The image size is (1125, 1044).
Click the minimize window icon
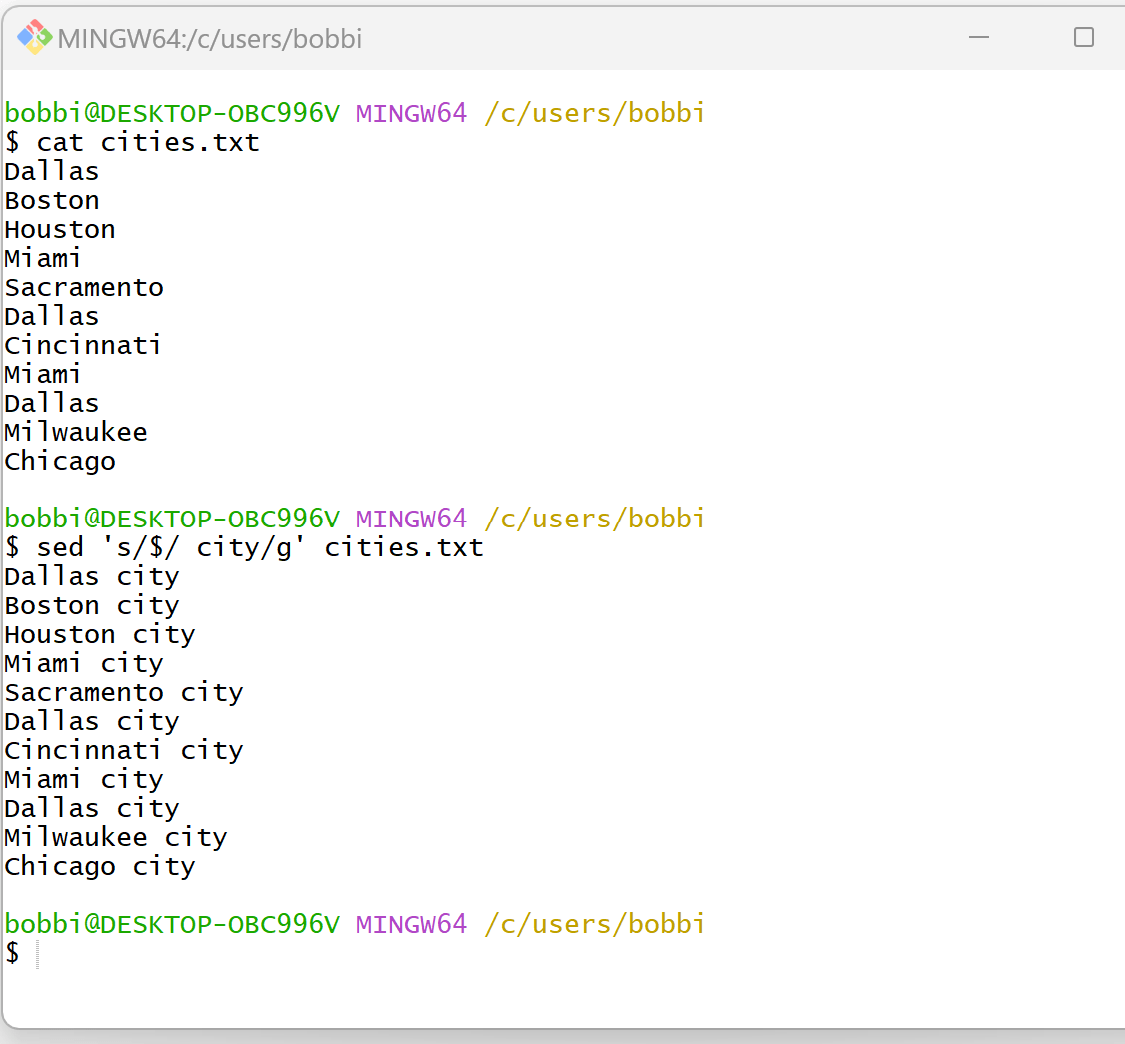point(978,37)
